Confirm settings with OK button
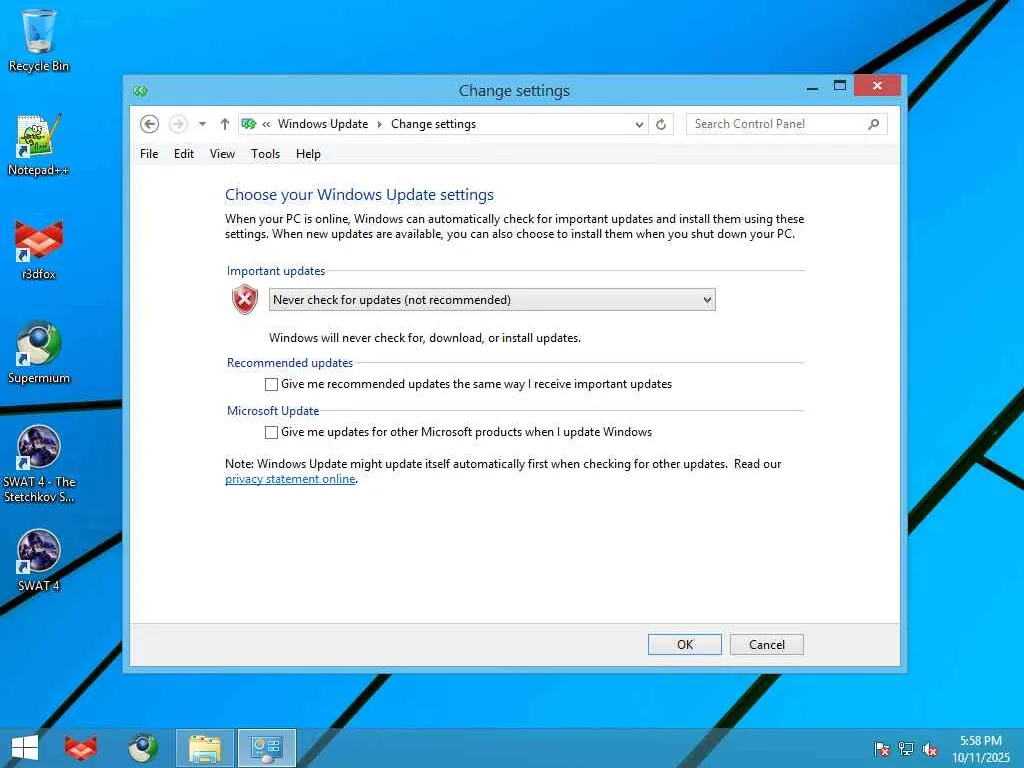 [x=684, y=645]
